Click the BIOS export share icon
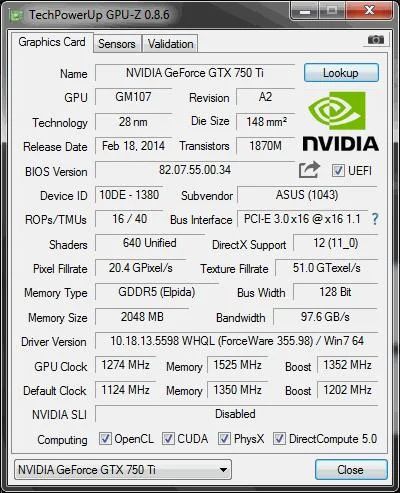This screenshot has width=400, height=493. pyautogui.click(x=309, y=170)
